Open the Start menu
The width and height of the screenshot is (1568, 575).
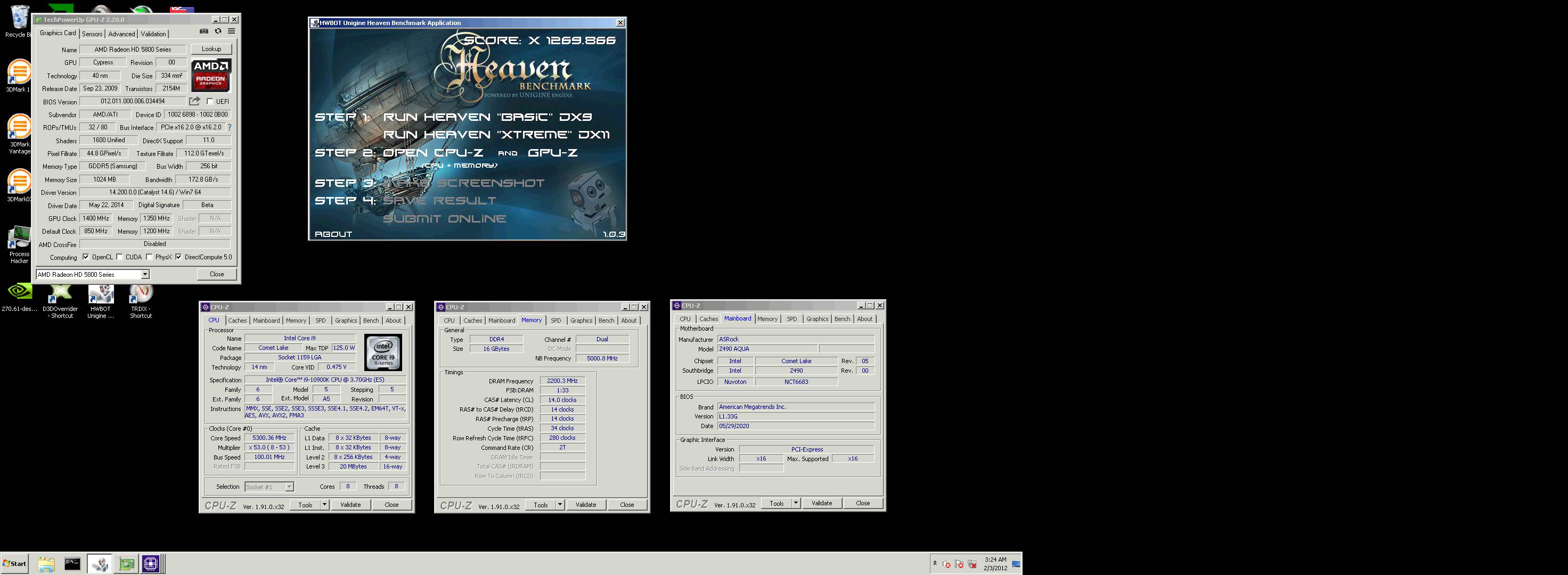pyautogui.click(x=15, y=563)
